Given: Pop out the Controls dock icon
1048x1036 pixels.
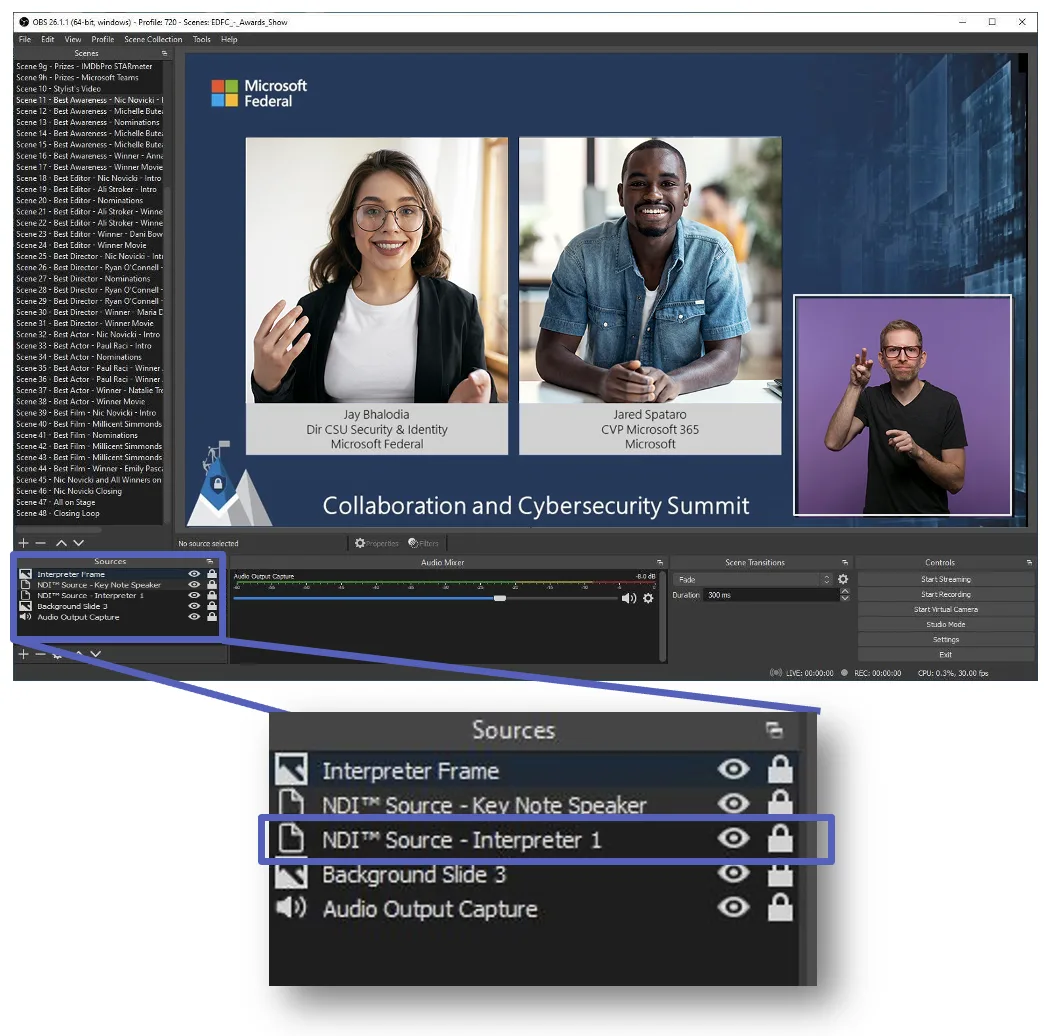Looking at the screenshot, I should point(1029,563).
